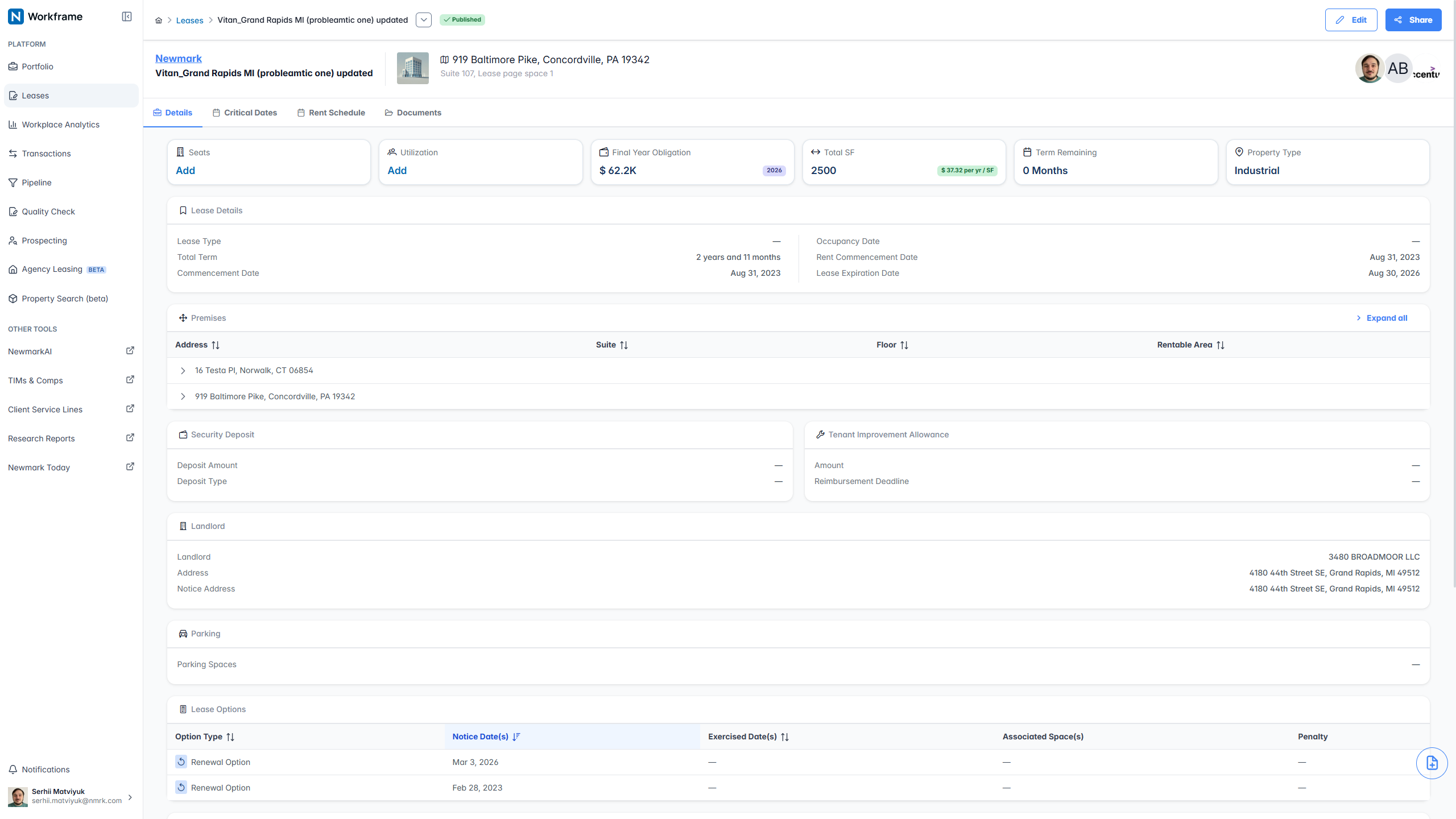Switch to the Rent Schedule tab
Image resolution: width=1456 pixels, height=819 pixels.
click(x=331, y=113)
